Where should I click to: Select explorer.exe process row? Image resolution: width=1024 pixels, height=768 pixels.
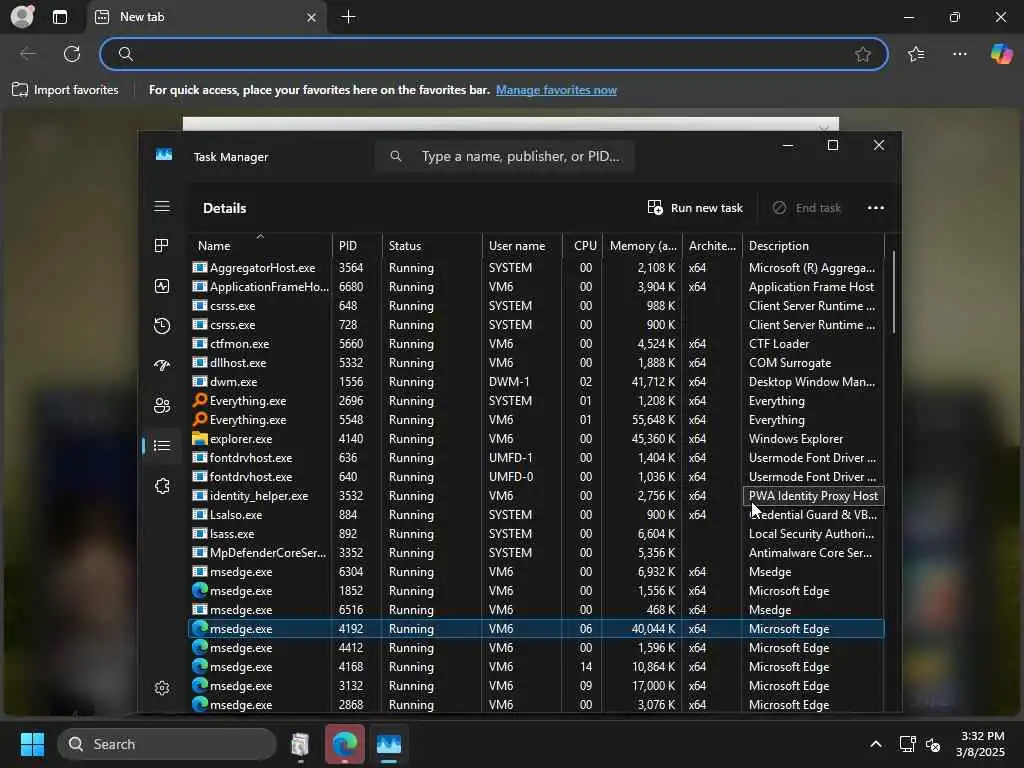(x=536, y=438)
